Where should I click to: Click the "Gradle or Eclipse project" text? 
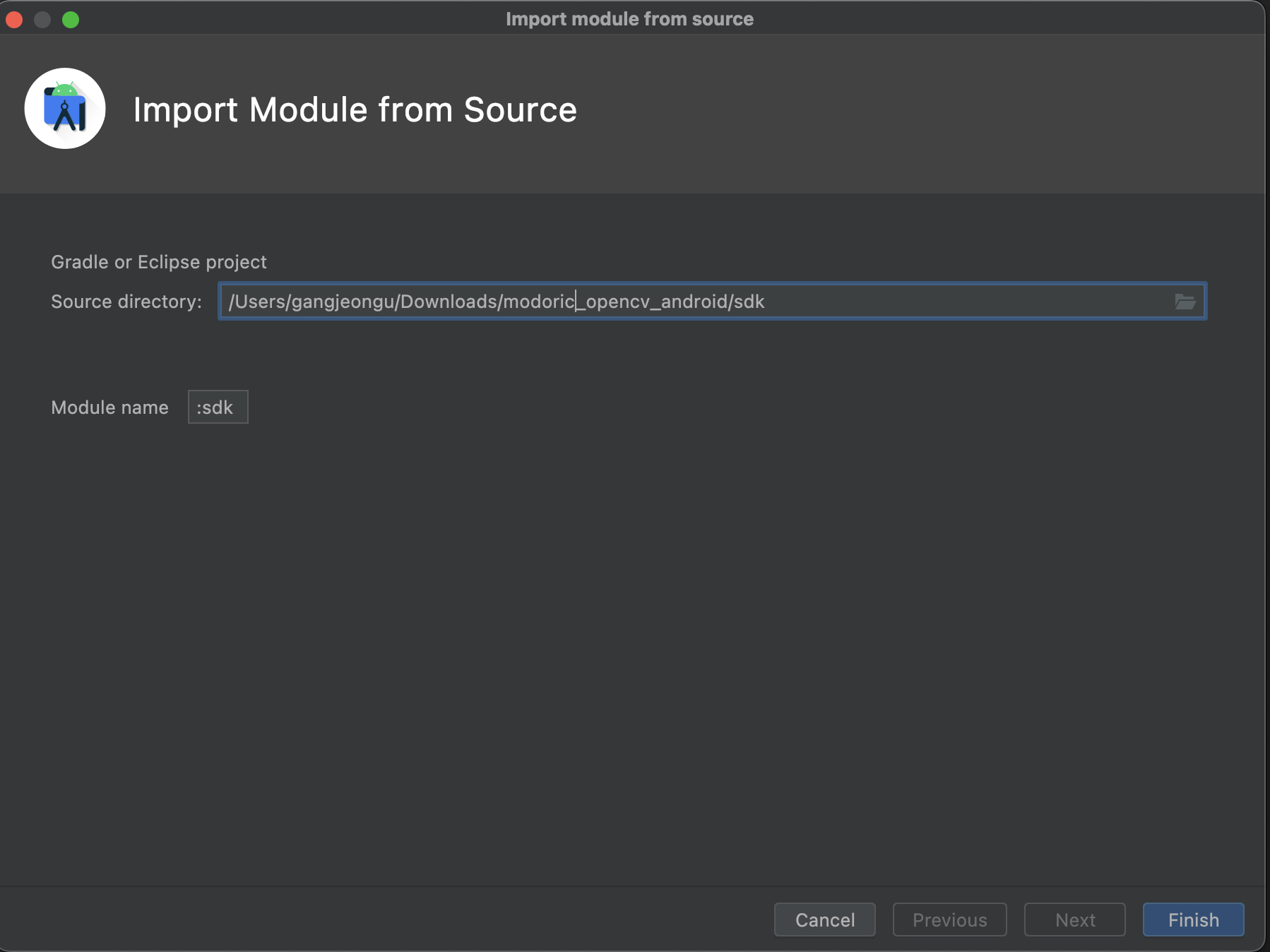(x=159, y=262)
